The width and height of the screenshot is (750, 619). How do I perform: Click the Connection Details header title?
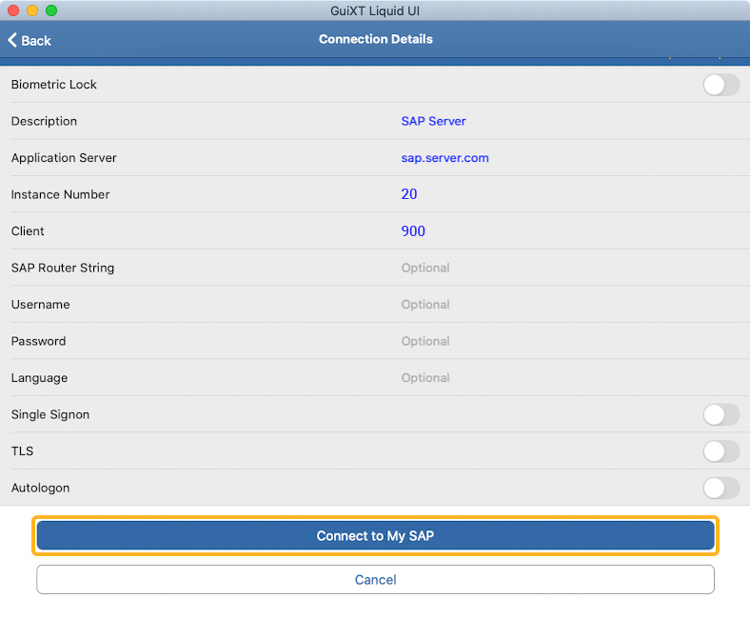pyautogui.click(x=375, y=39)
